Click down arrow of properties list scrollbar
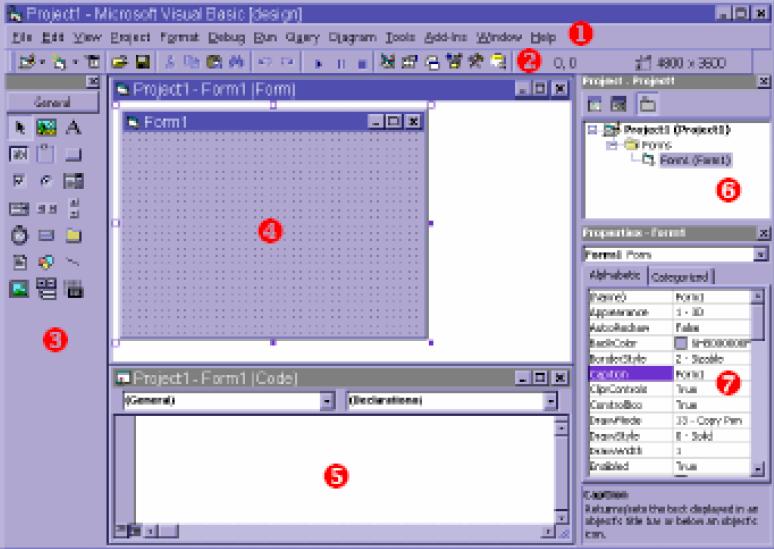The width and height of the screenshot is (774, 549). coord(757,469)
